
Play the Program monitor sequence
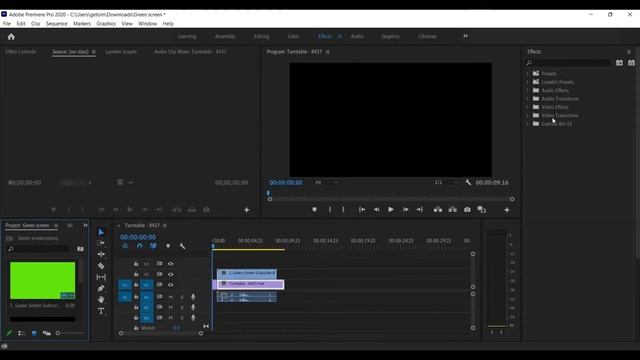[391, 209]
